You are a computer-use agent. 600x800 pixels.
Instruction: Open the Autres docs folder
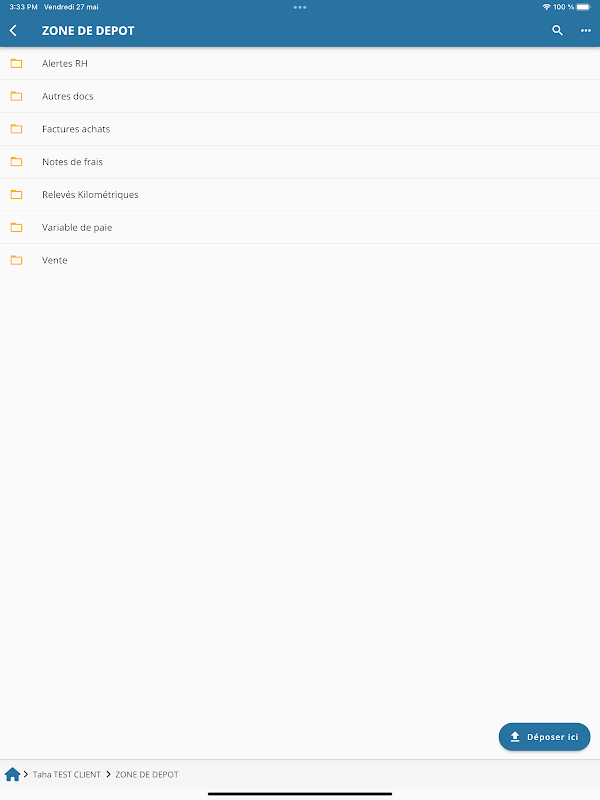[x=300, y=96]
